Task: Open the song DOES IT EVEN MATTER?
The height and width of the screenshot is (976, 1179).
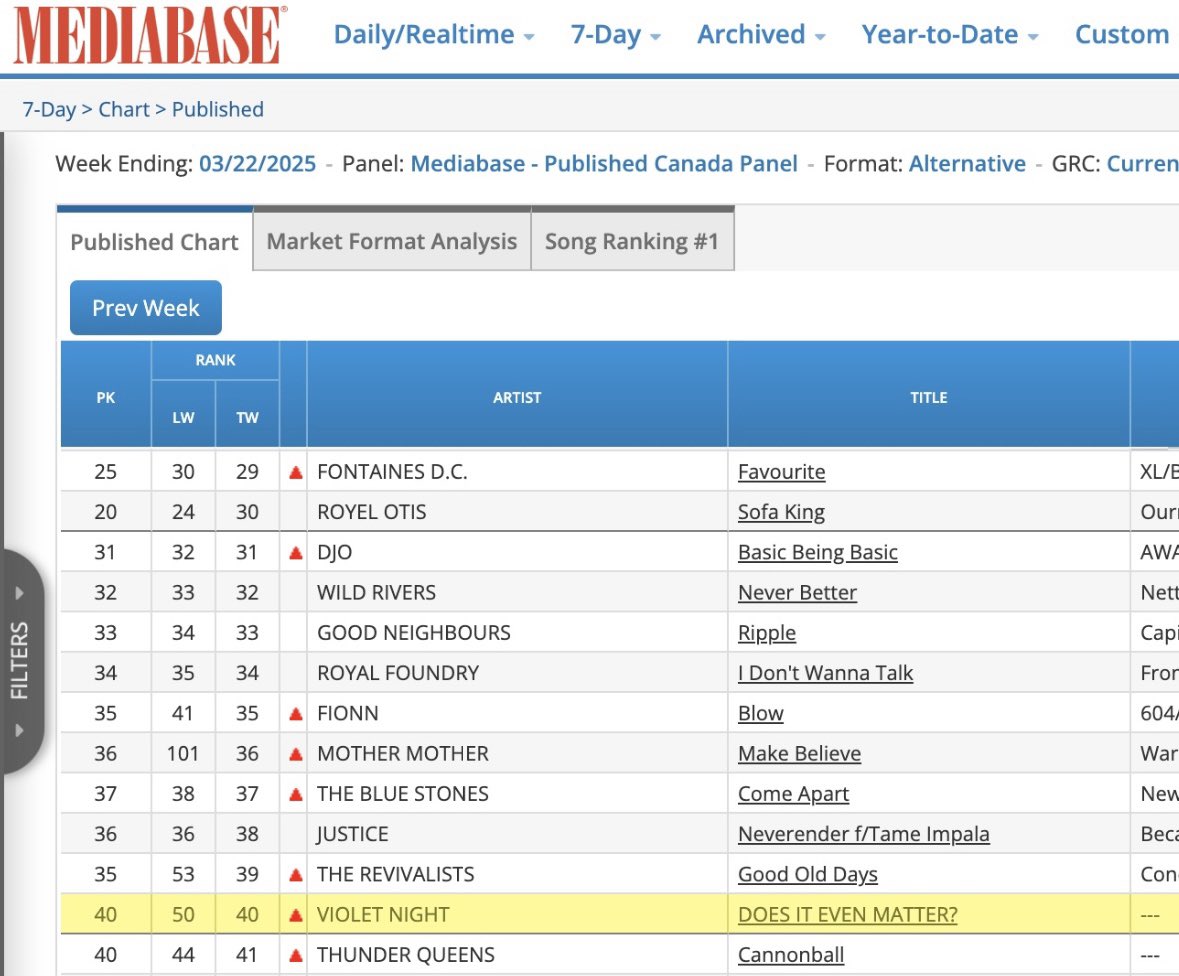Action: [847, 914]
